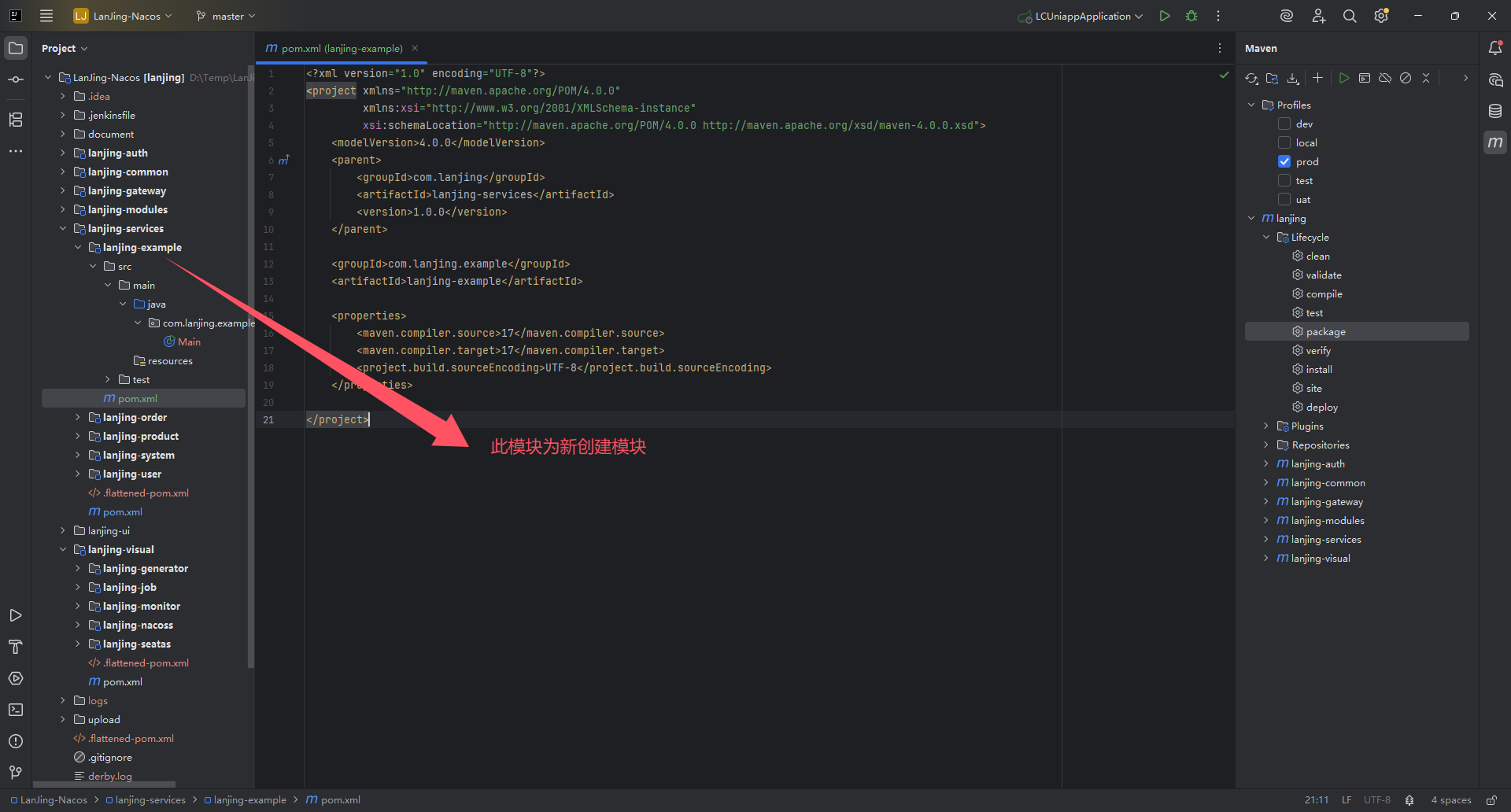
Task: Toggle Maven skip tests mode
Action: (x=1406, y=78)
